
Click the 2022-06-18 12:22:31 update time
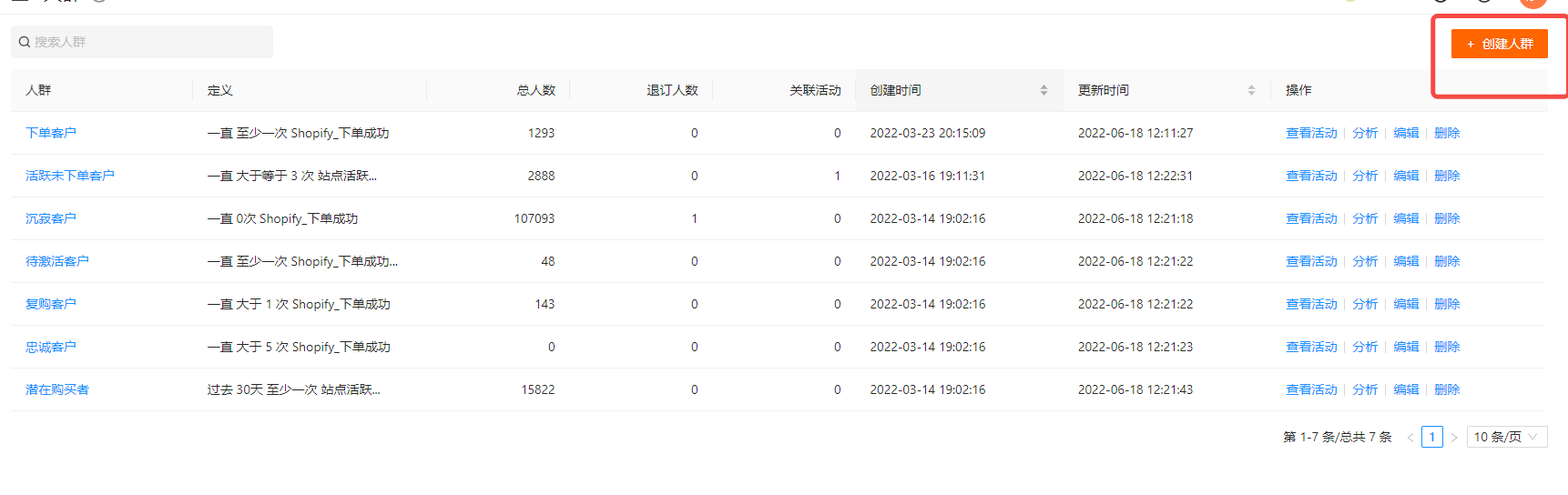pos(1135,176)
